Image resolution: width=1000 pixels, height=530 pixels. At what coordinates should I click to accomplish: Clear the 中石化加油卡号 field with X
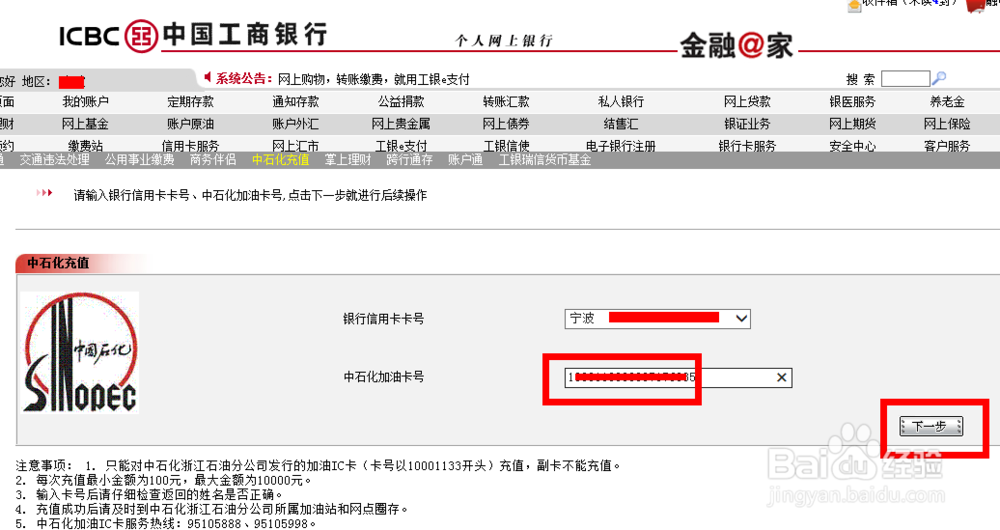click(781, 378)
